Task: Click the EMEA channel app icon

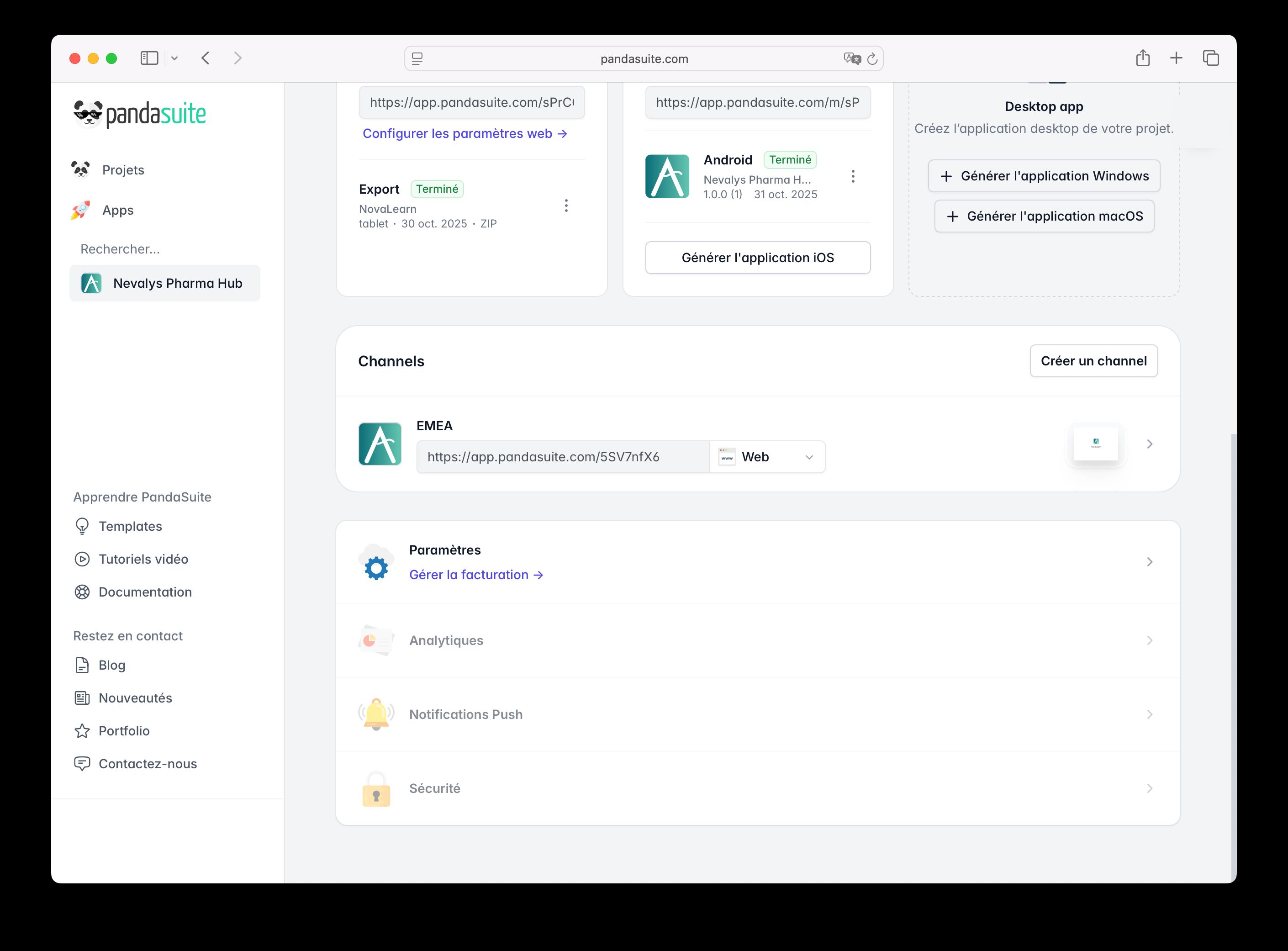Action: tap(380, 444)
